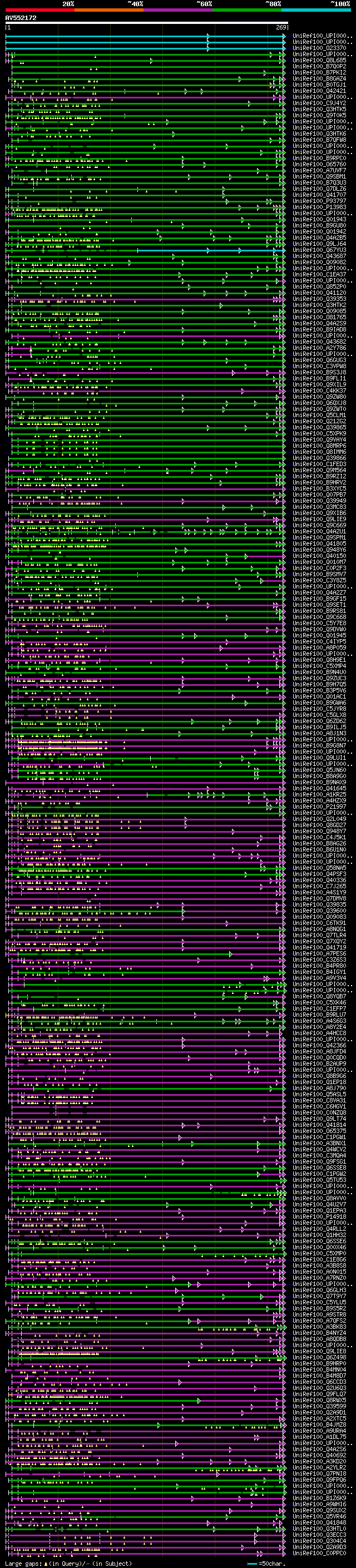Viewport: 356px width, 1568px height.
Task: Select hit label UniRef100_C1EA37
Action: 319,275
